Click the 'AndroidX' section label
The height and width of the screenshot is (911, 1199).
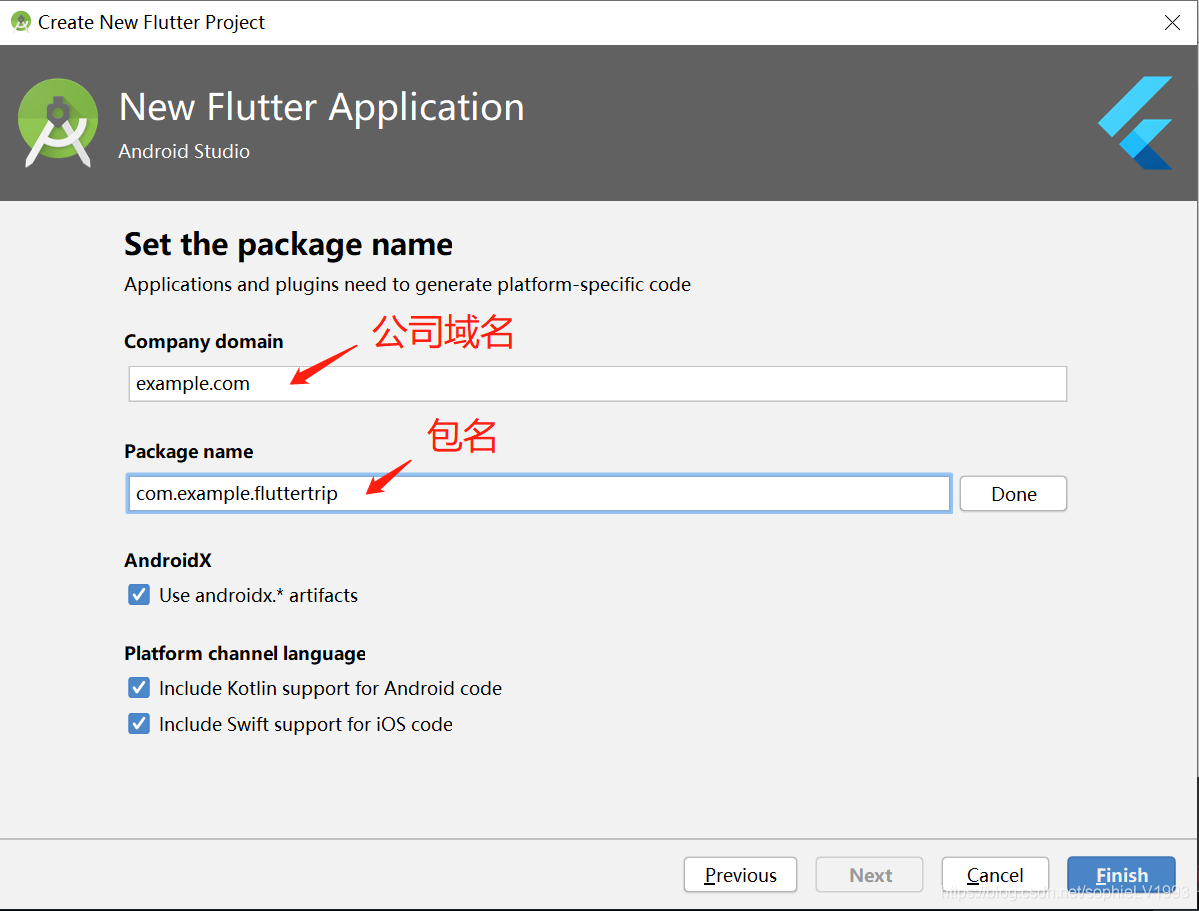(167, 561)
